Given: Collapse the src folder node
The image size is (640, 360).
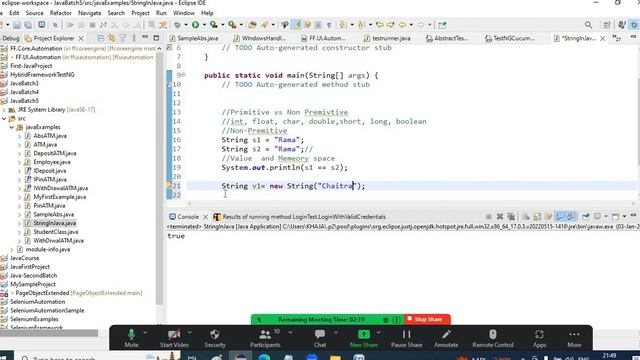Looking at the screenshot, I should click(x=4, y=118).
